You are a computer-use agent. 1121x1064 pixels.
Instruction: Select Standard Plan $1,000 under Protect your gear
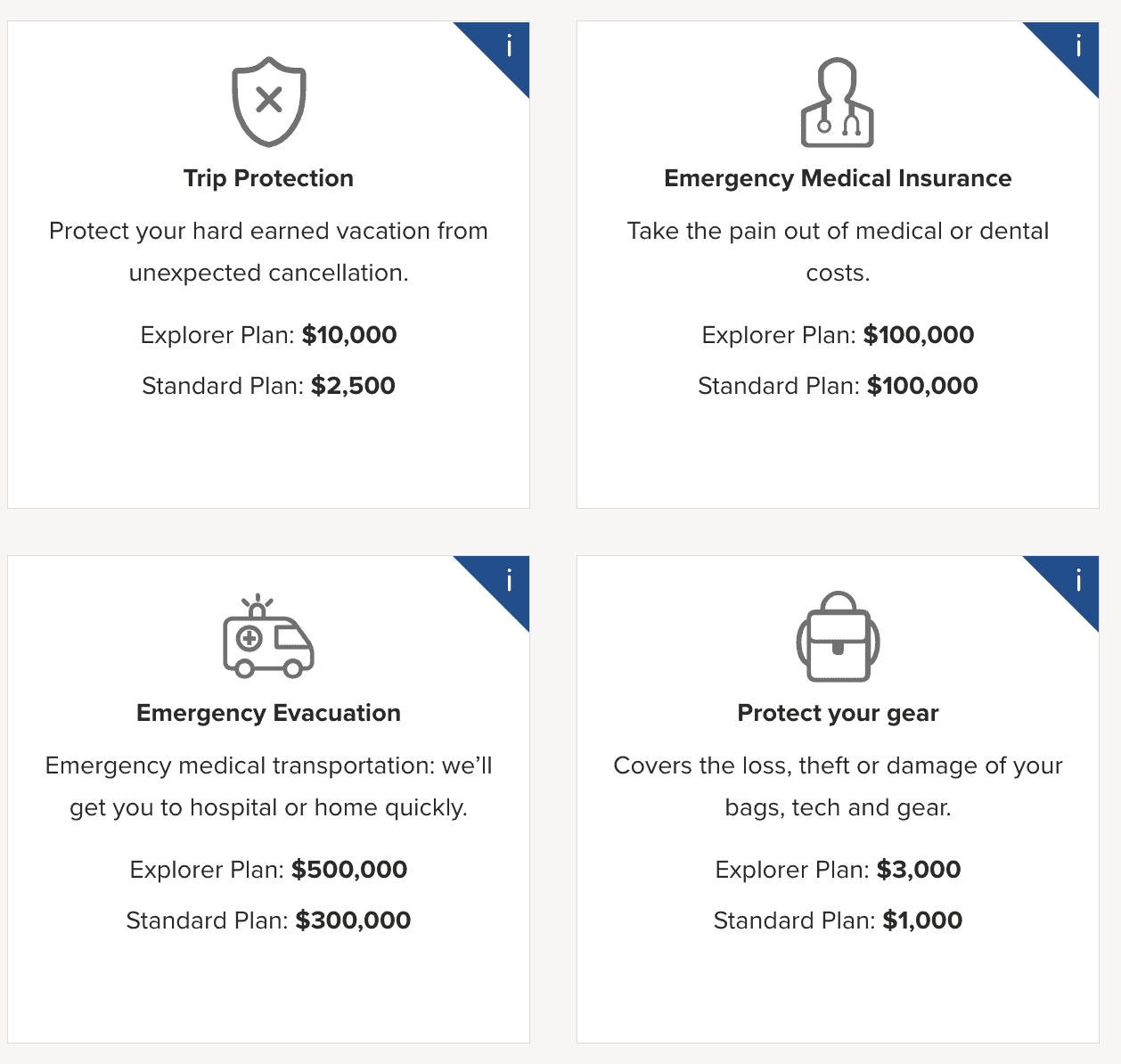(838, 921)
